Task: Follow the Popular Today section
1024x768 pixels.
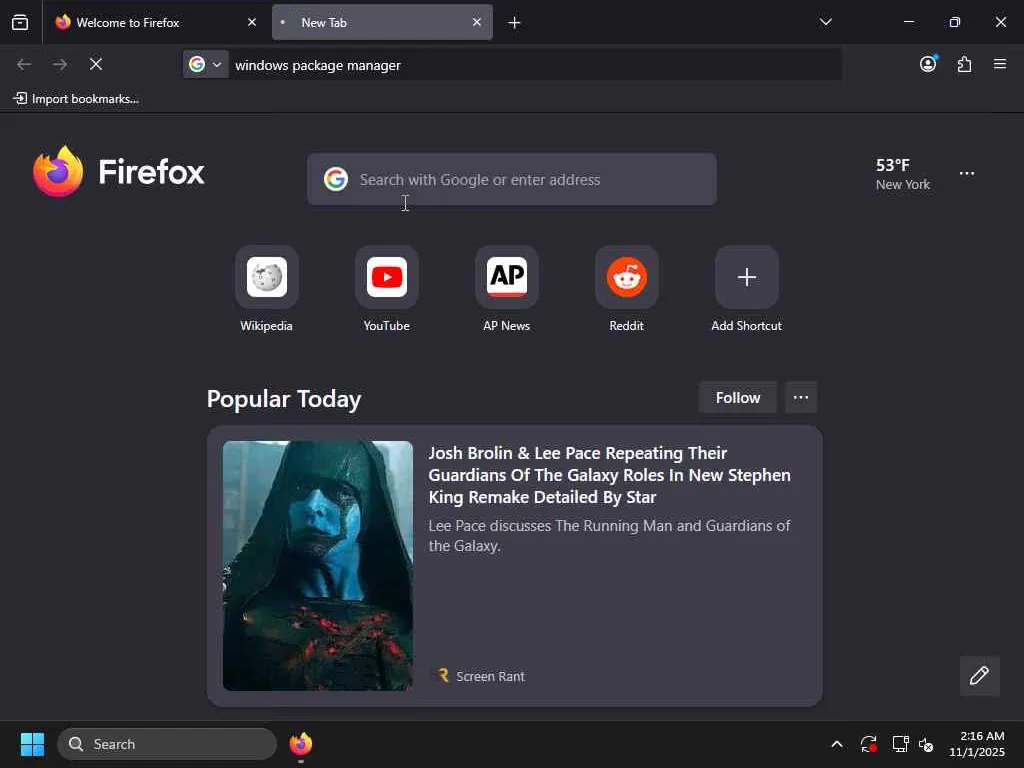Action: tap(738, 397)
